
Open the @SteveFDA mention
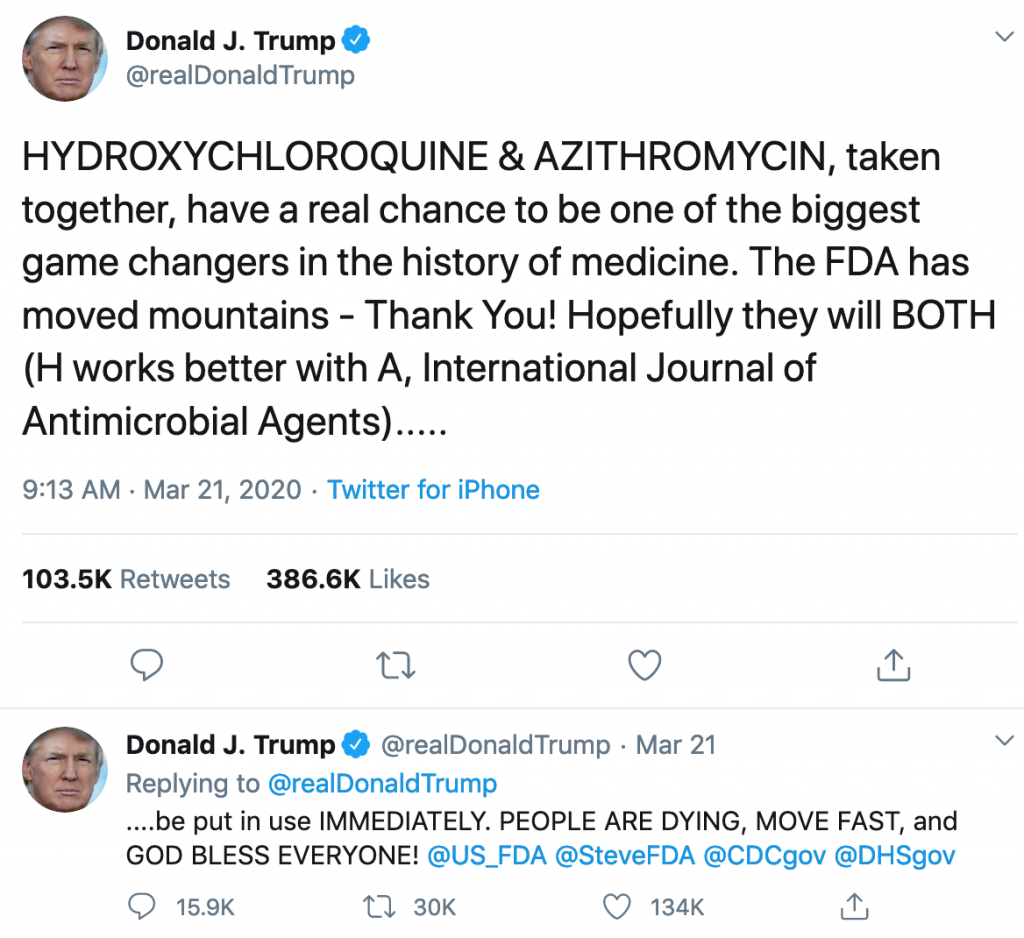click(624, 855)
